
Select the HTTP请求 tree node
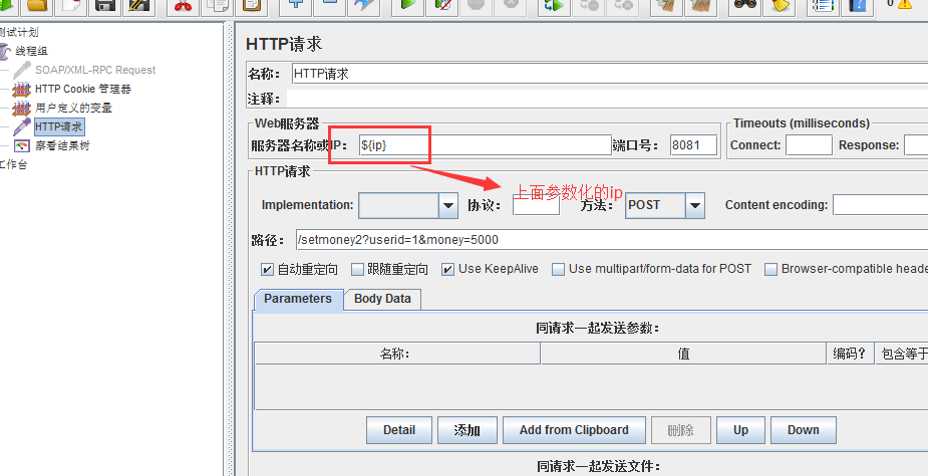pyautogui.click(x=59, y=127)
